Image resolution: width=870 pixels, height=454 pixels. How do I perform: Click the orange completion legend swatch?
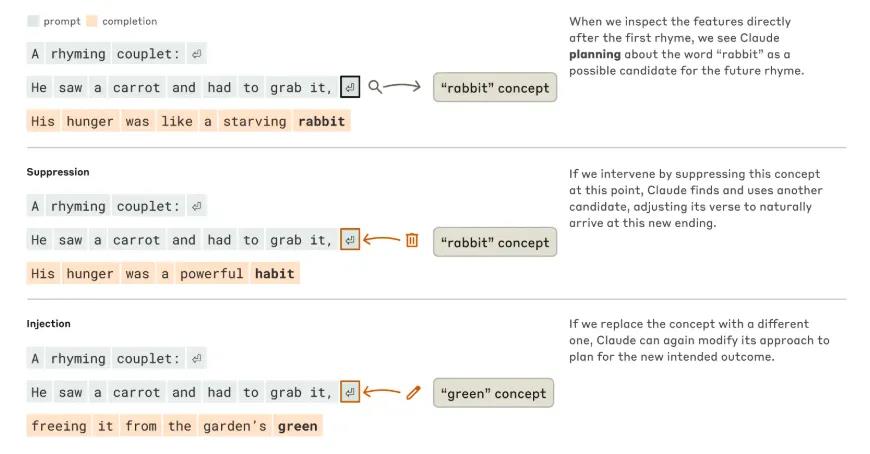(x=92, y=21)
